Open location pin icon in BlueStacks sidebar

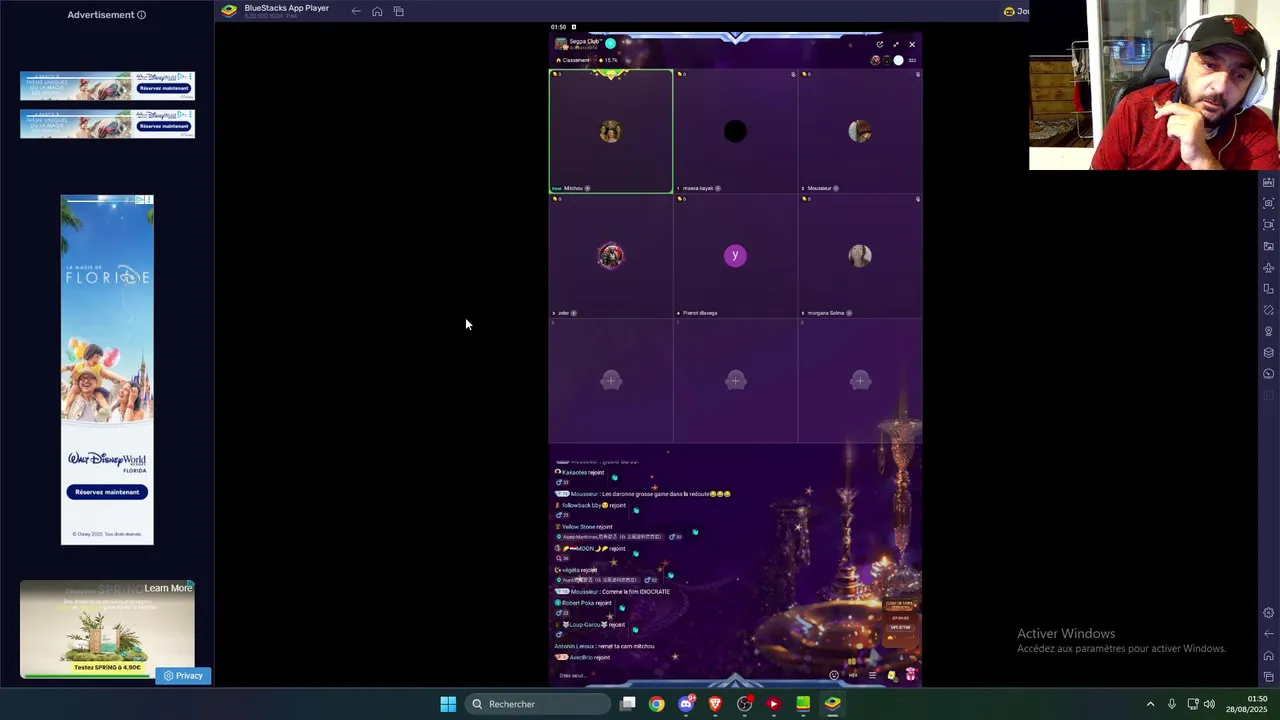(x=1268, y=331)
